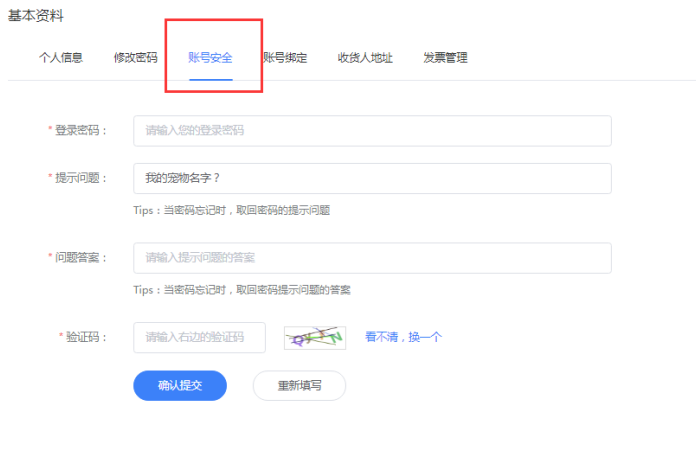Viewport: 696px width, 468px height.
Task: Click the 问题答案 field label
Action: (x=80, y=258)
